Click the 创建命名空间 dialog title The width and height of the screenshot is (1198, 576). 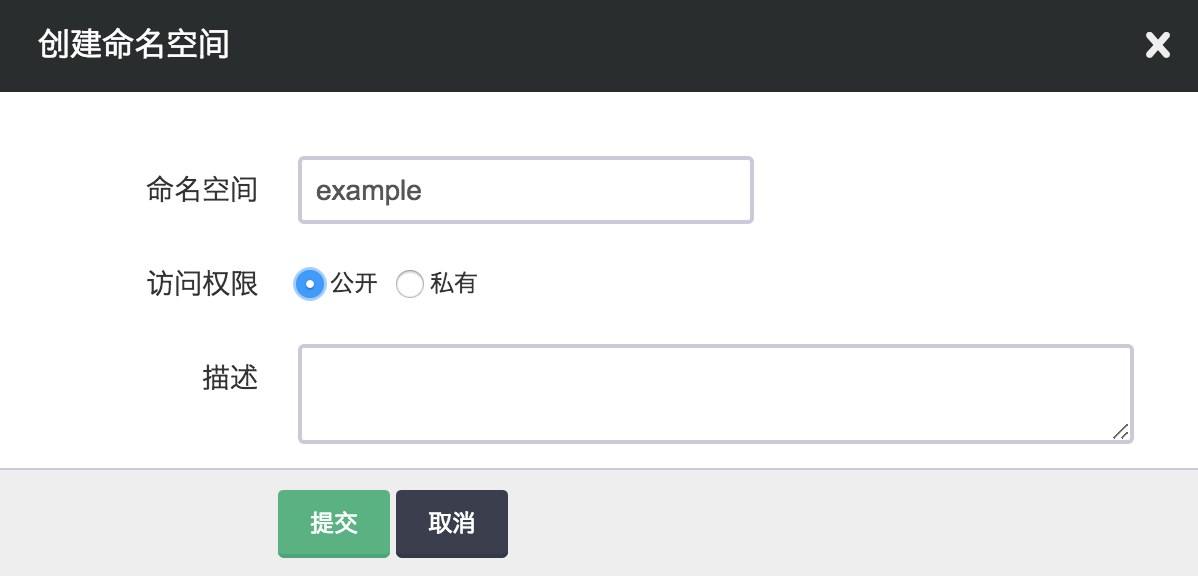coord(134,45)
